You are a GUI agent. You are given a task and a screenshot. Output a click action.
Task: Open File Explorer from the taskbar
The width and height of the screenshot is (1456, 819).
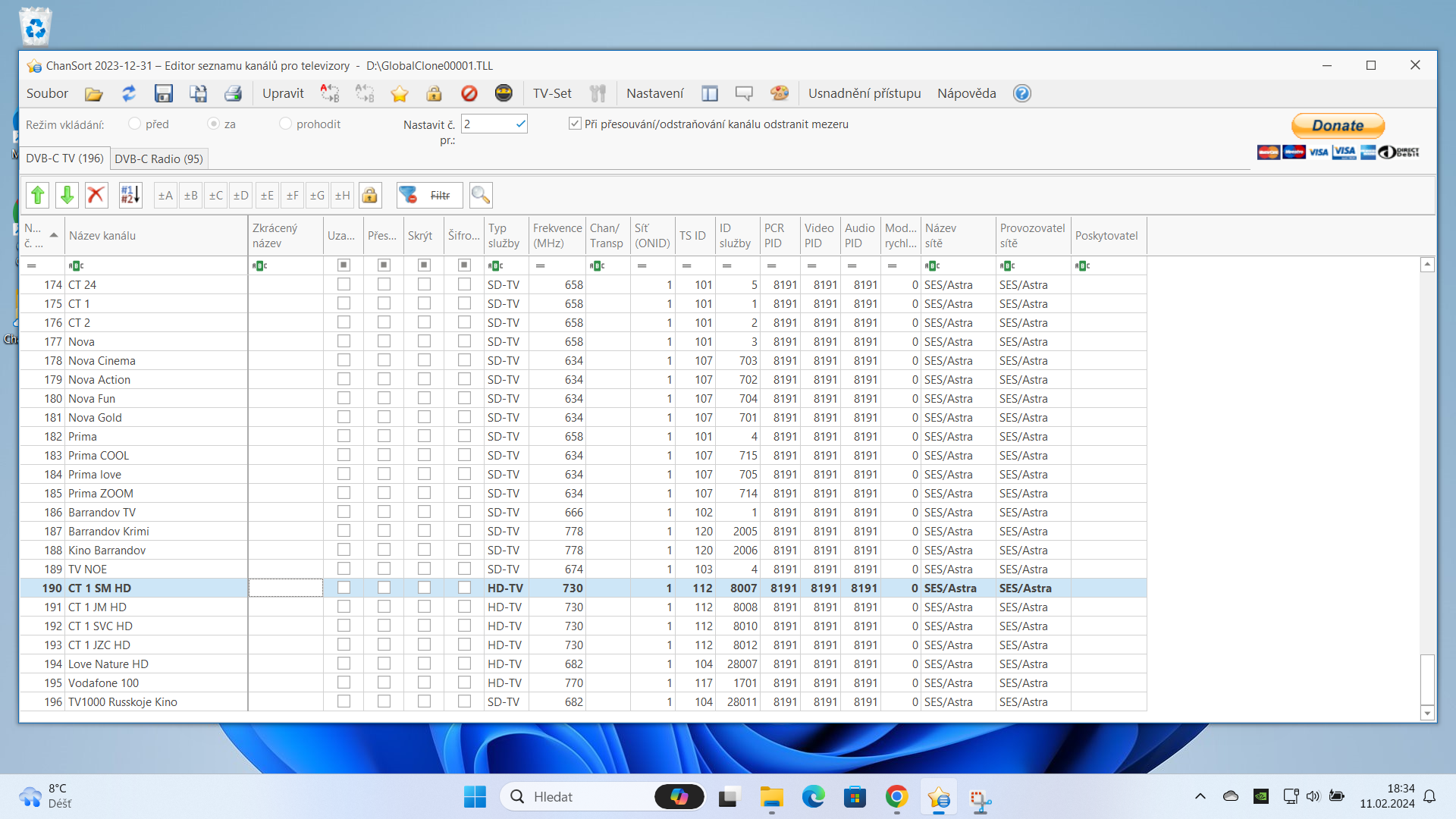(x=772, y=797)
